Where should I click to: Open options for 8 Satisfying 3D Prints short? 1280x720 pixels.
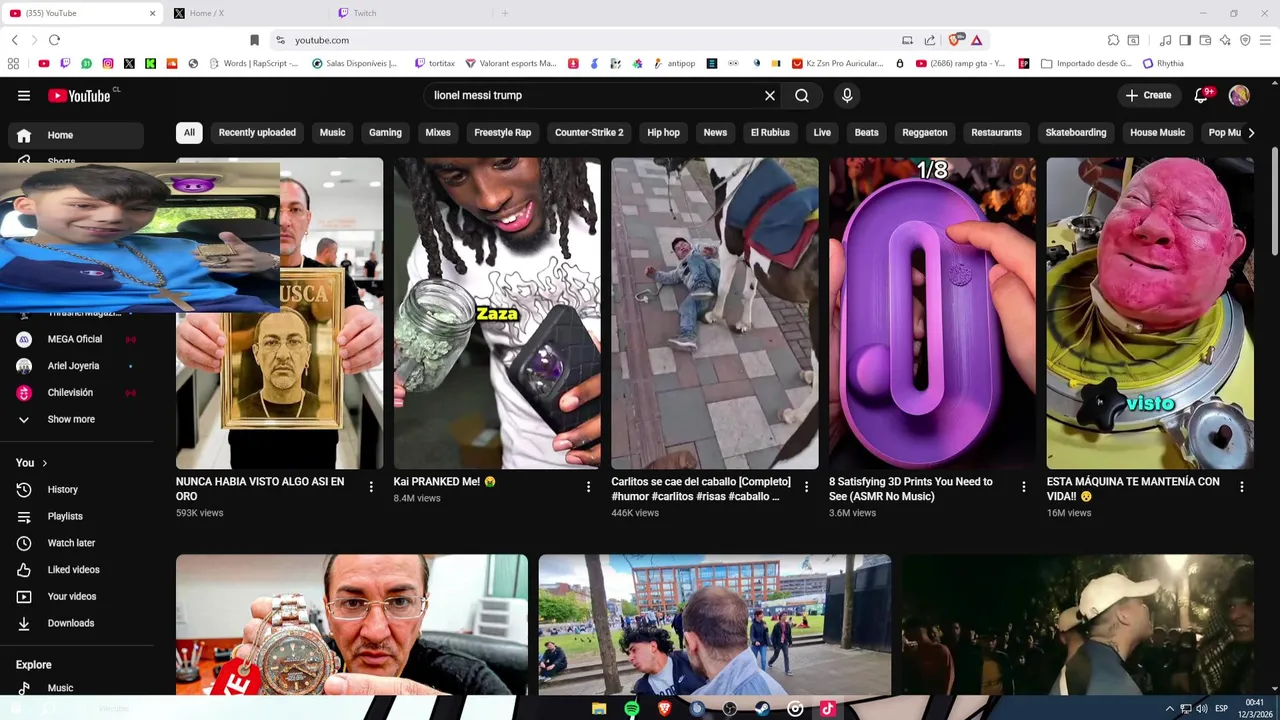pos(1023,487)
